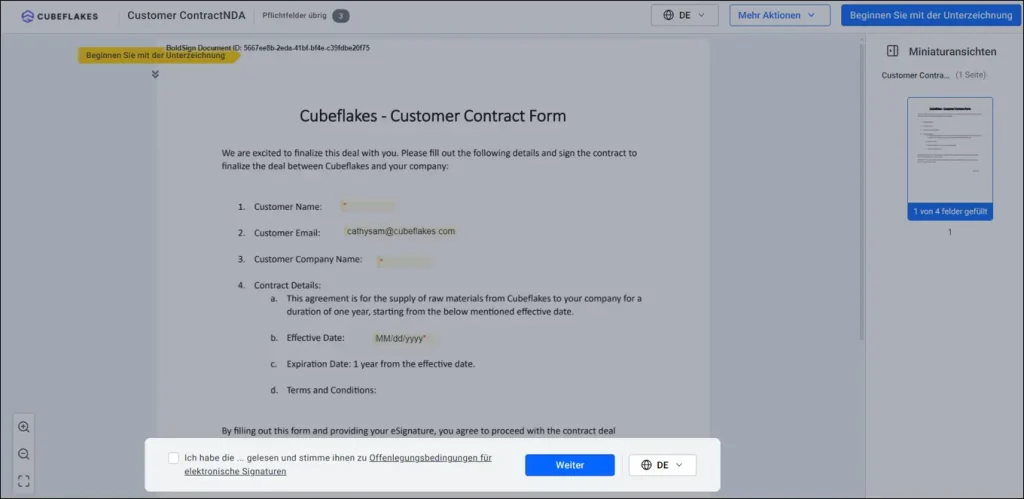The height and width of the screenshot is (499, 1024).
Task: Click the double chevron down arrow icon
Action: 155,74
